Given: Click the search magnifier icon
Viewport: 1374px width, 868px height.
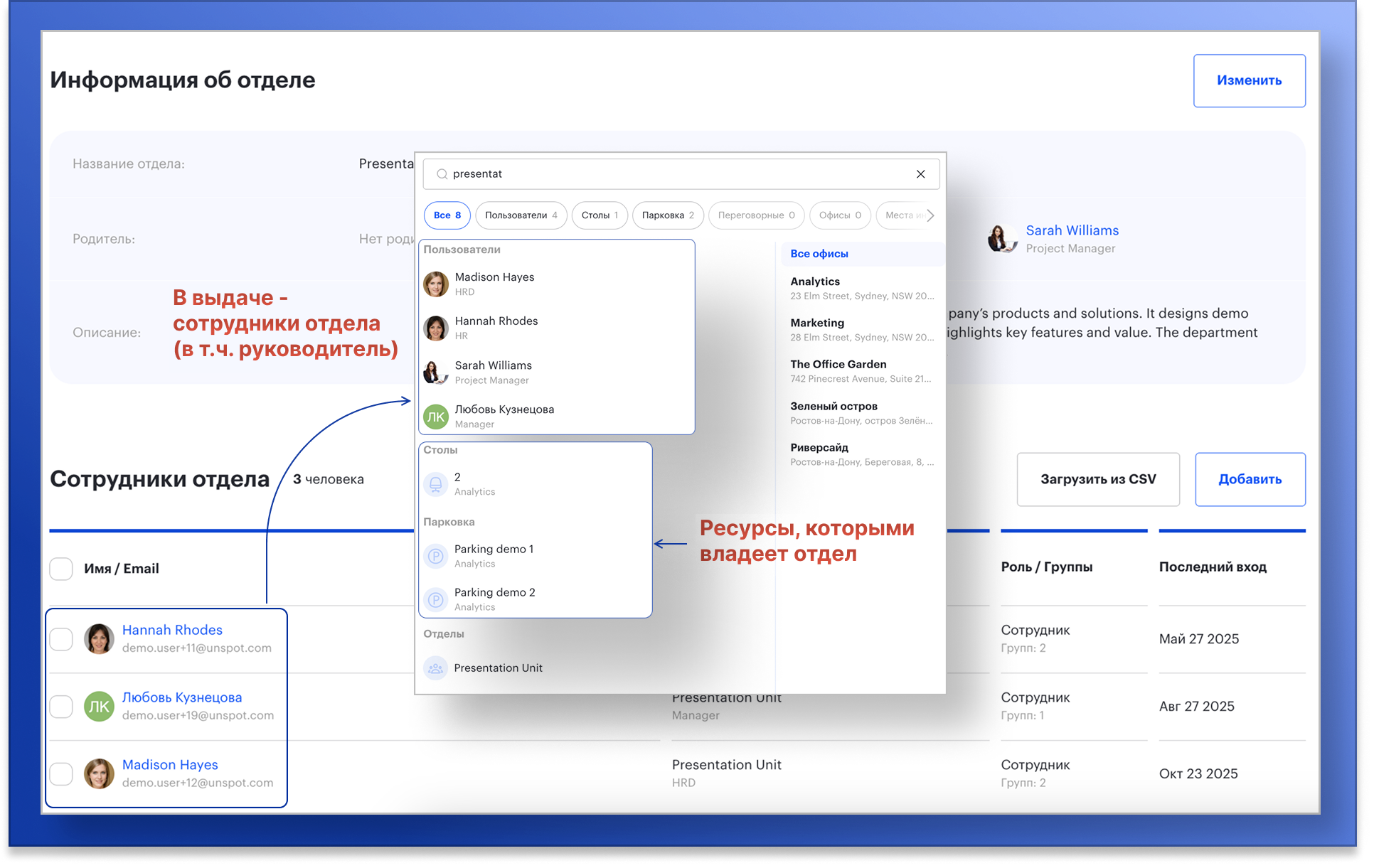Looking at the screenshot, I should click(x=442, y=174).
